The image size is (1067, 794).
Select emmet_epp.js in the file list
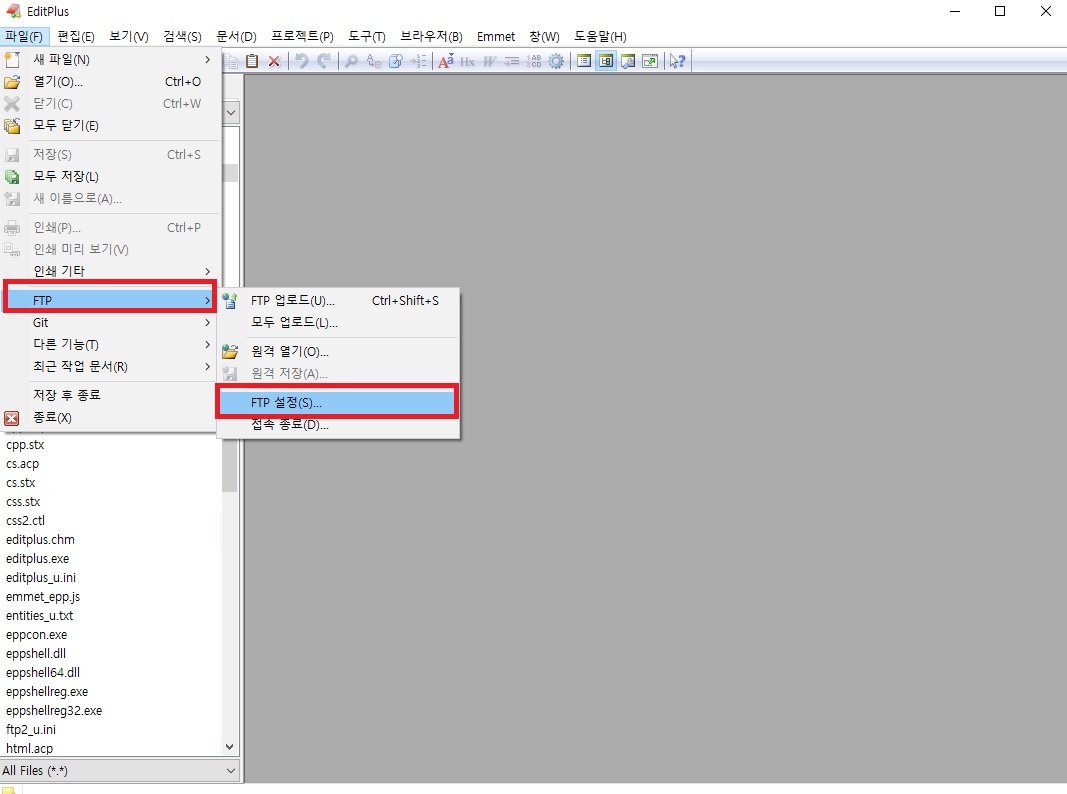click(x=43, y=597)
